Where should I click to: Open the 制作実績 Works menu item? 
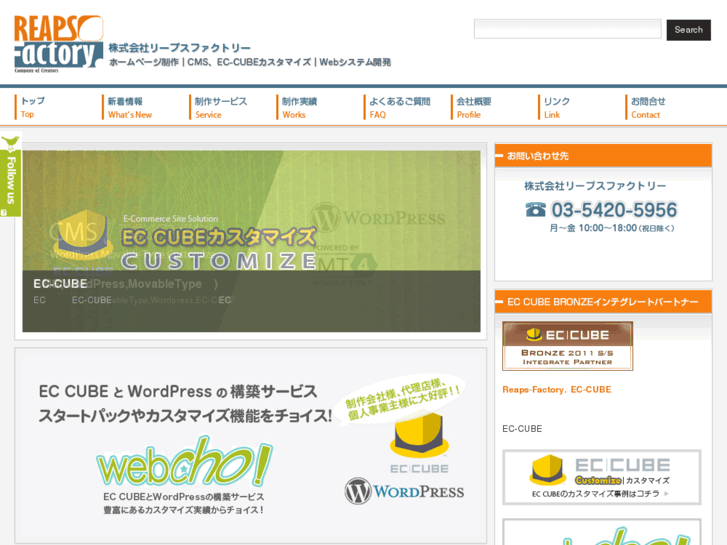[x=299, y=108]
